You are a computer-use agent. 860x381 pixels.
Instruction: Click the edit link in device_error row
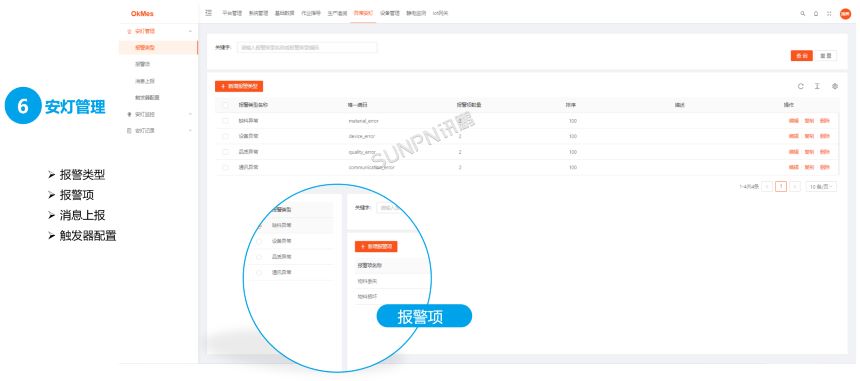point(794,136)
